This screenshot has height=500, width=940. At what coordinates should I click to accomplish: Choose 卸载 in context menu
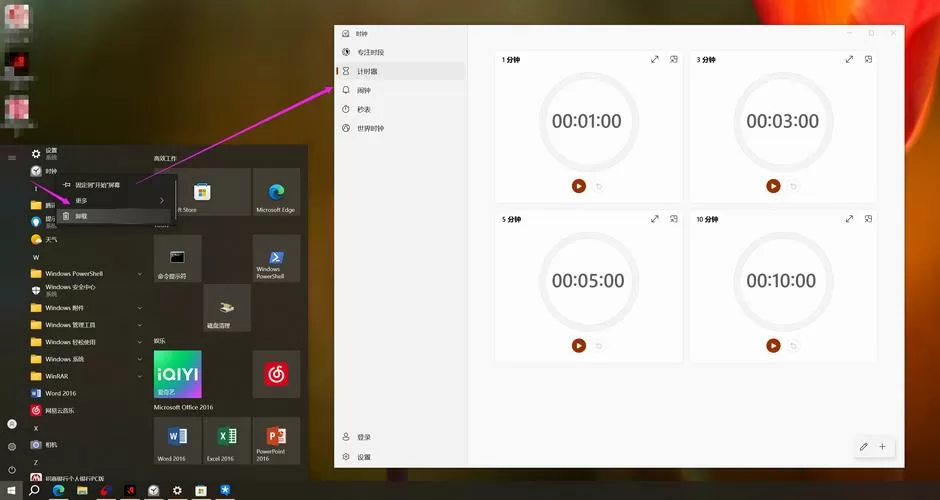point(116,216)
